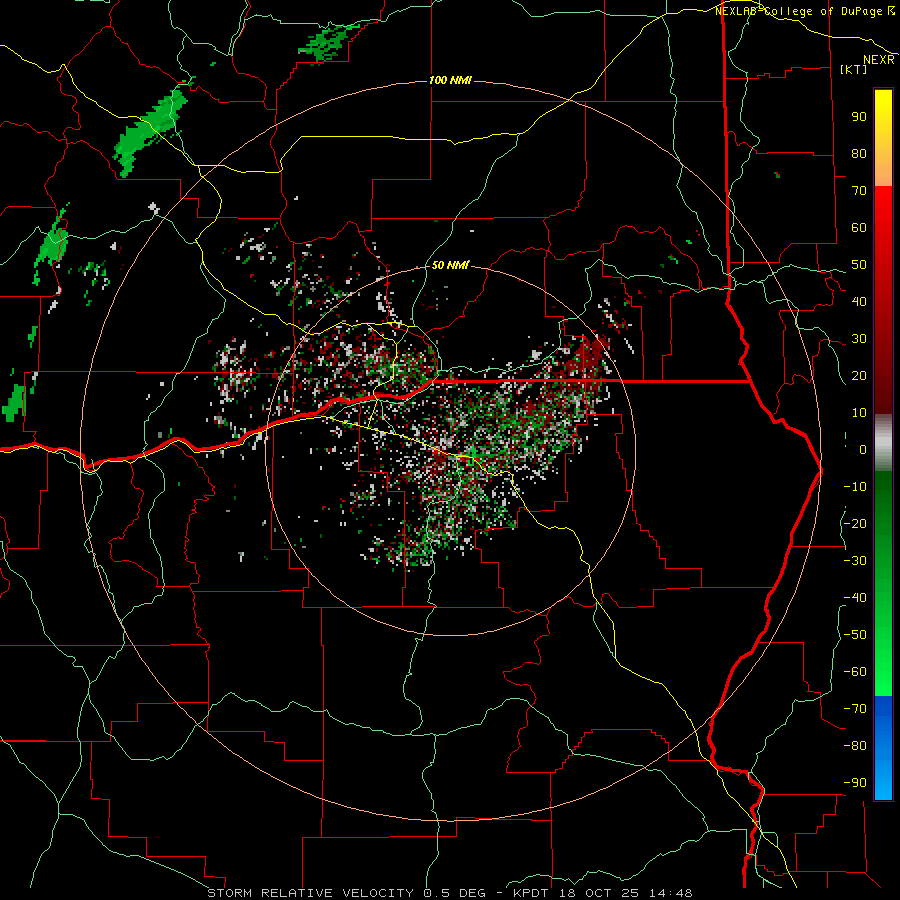This screenshot has width=900, height=900.
Task: Click the NEXR label above the color scale
Action: pyautogui.click(x=879, y=60)
